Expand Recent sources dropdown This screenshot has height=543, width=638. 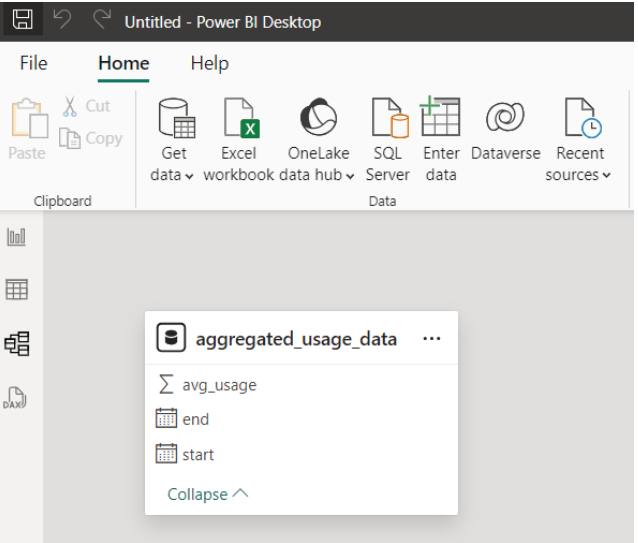[578, 140]
